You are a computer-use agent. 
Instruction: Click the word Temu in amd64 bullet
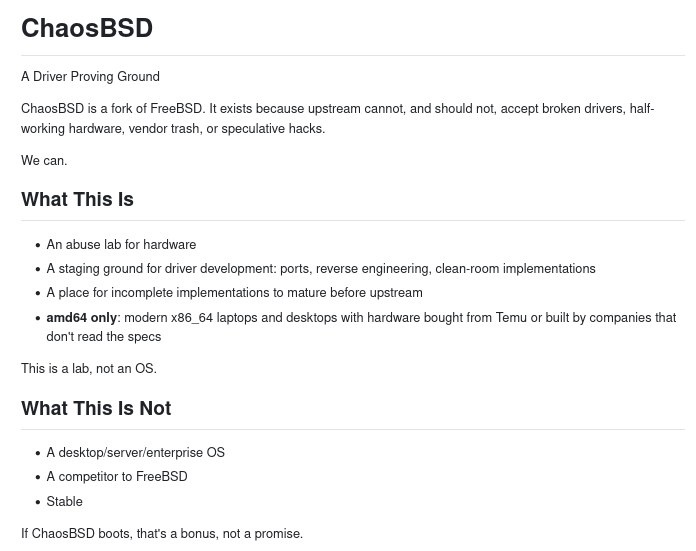(x=511, y=317)
